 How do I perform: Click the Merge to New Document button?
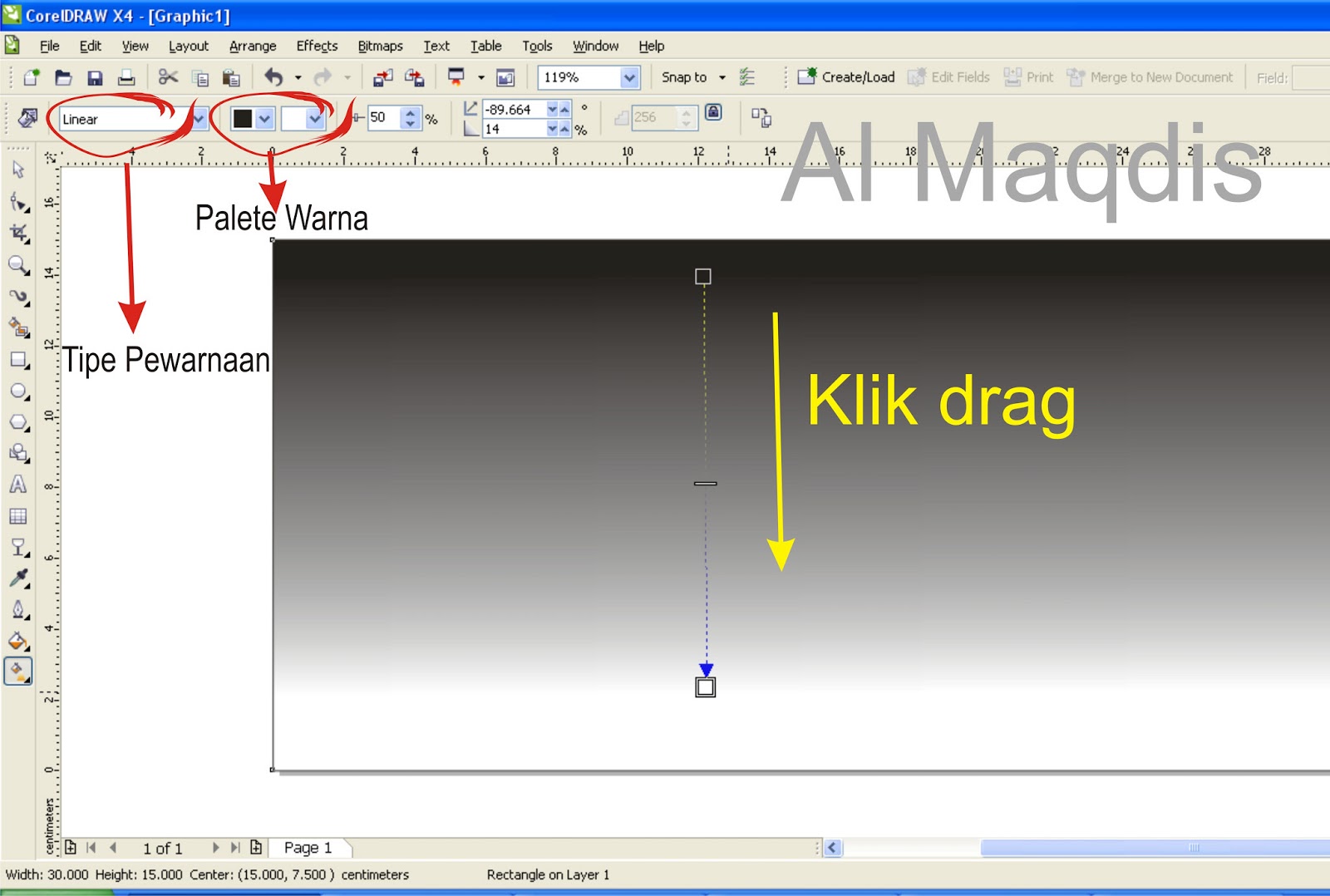(1151, 76)
